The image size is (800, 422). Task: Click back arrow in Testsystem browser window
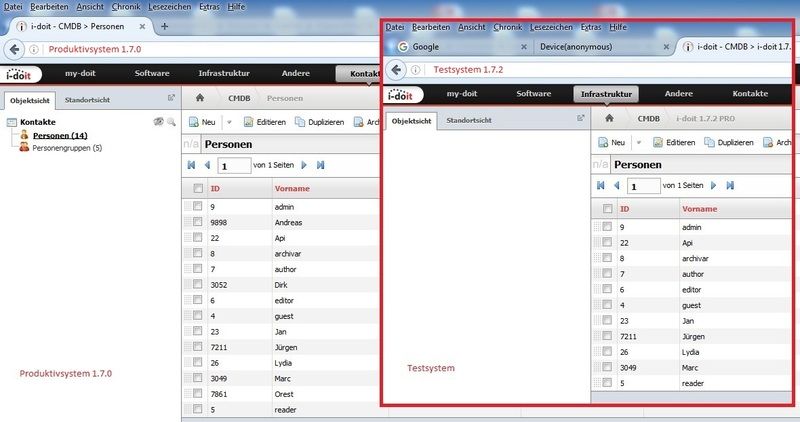(x=396, y=70)
